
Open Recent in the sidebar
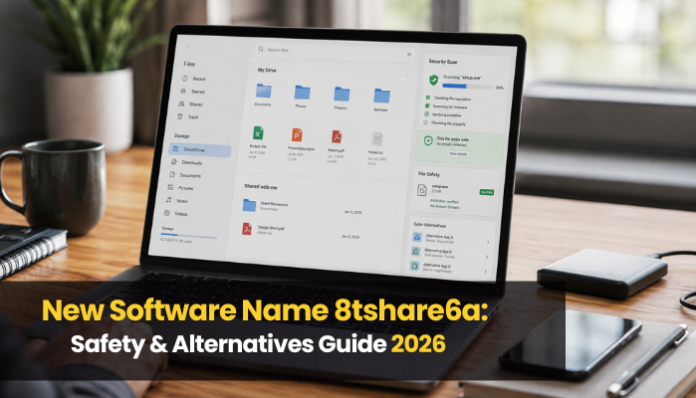click(x=194, y=79)
